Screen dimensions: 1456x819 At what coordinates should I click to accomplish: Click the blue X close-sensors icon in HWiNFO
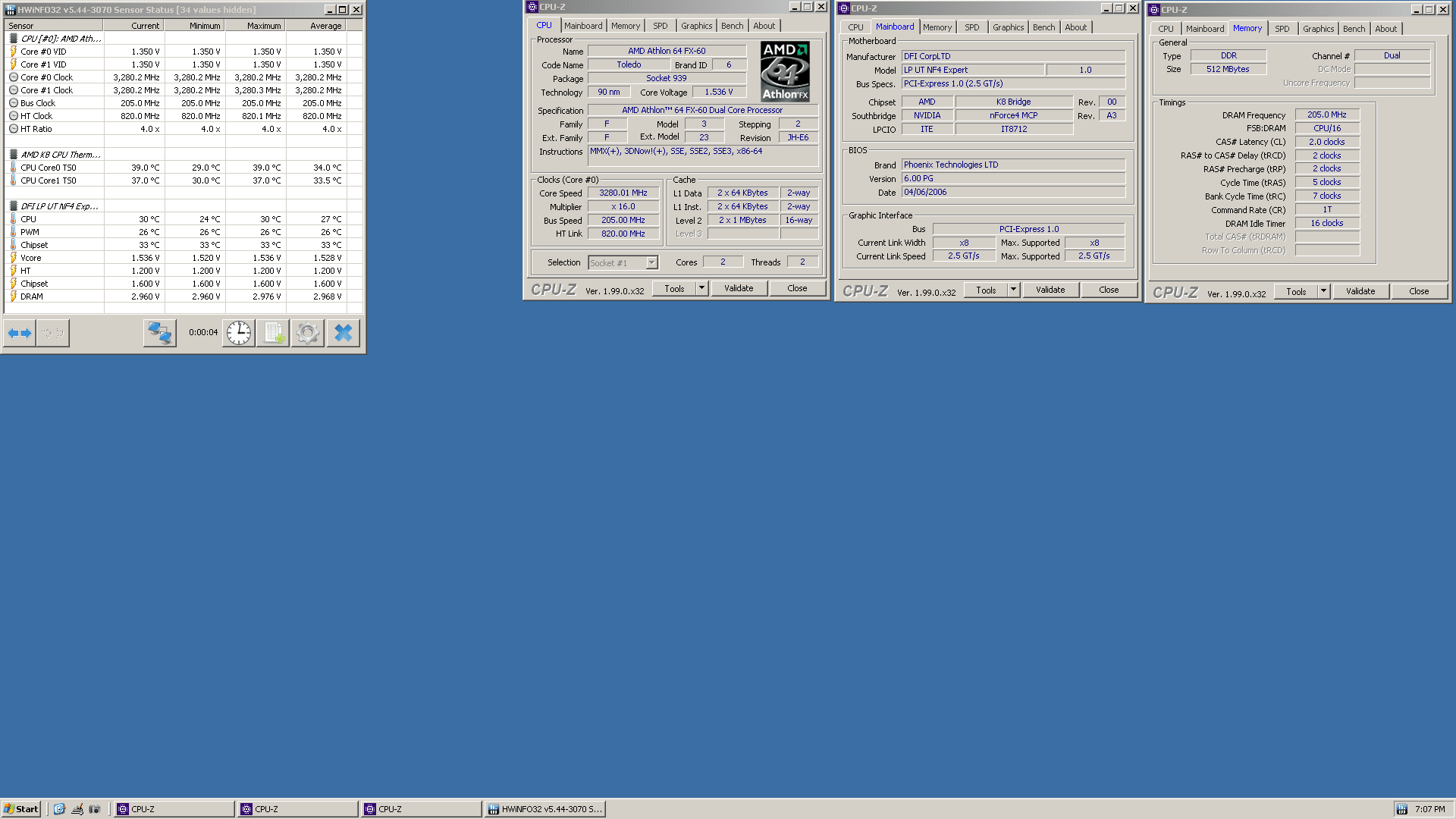tap(343, 333)
